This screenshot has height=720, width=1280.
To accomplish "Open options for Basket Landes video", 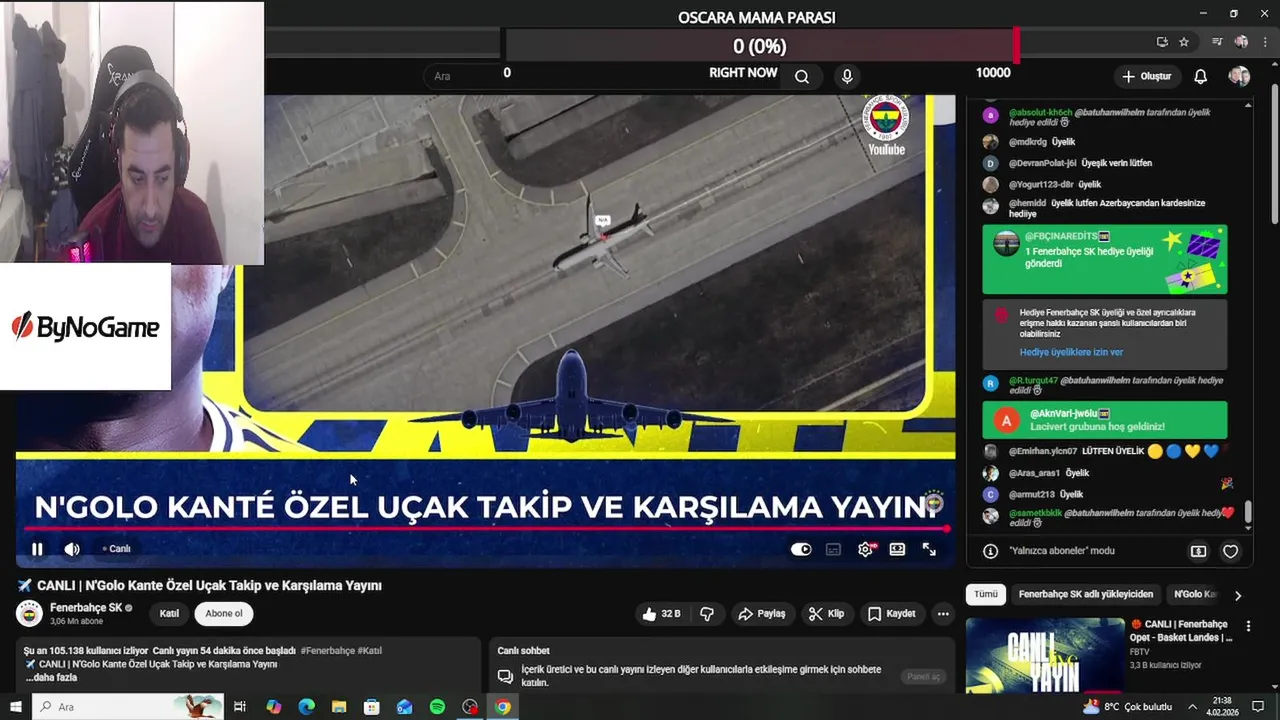I will pos(1248,627).
